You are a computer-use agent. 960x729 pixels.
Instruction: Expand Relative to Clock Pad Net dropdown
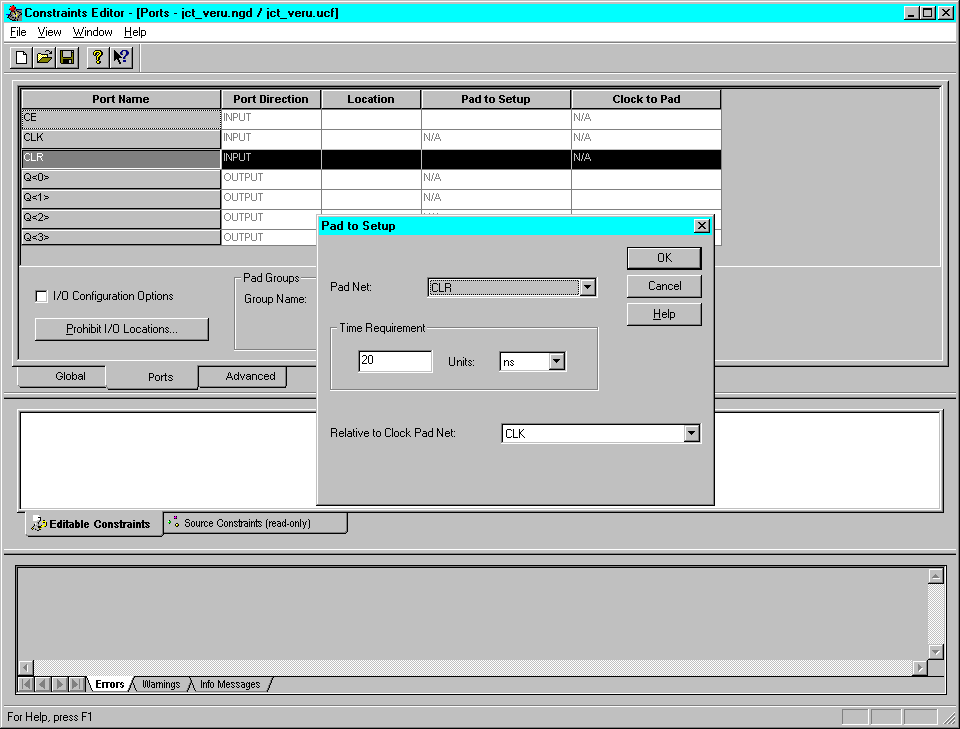[x=690, y=433]
